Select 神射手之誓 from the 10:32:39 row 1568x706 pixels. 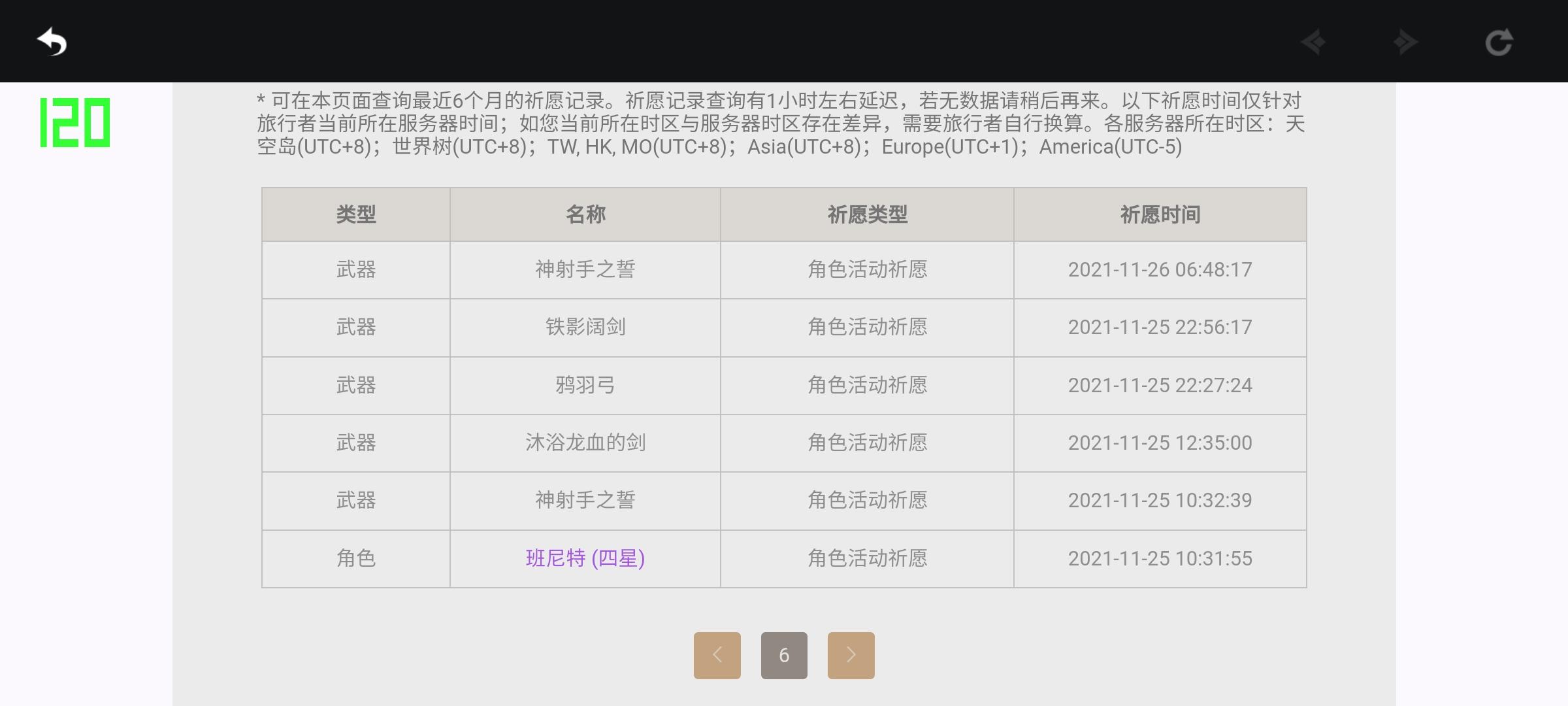click(x=585, y=500)
